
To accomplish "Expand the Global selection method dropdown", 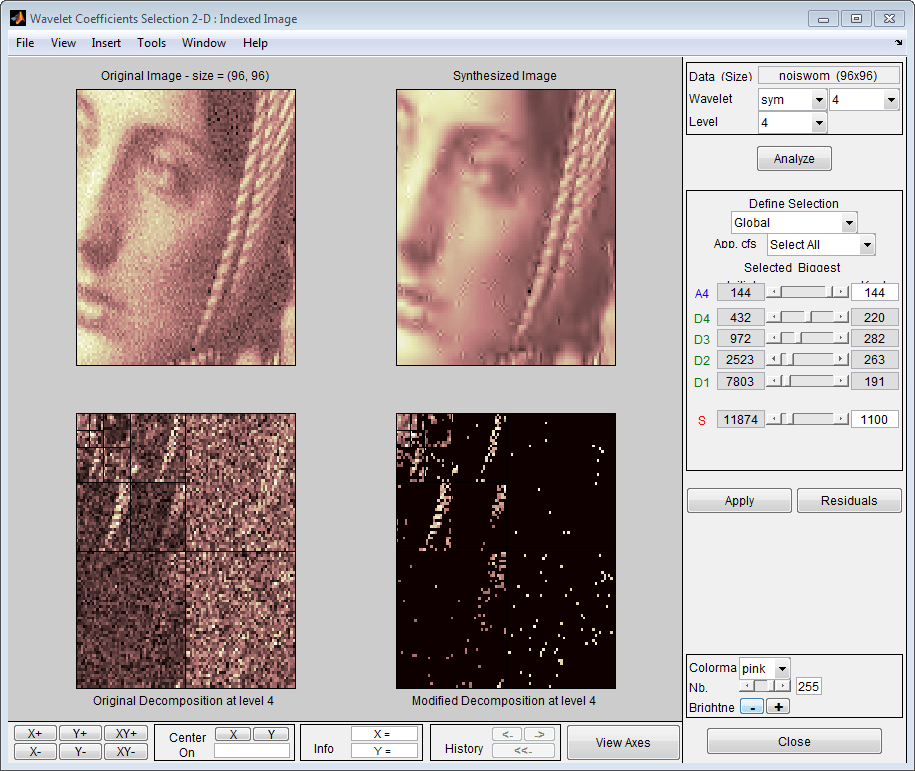I will (793, 223).
